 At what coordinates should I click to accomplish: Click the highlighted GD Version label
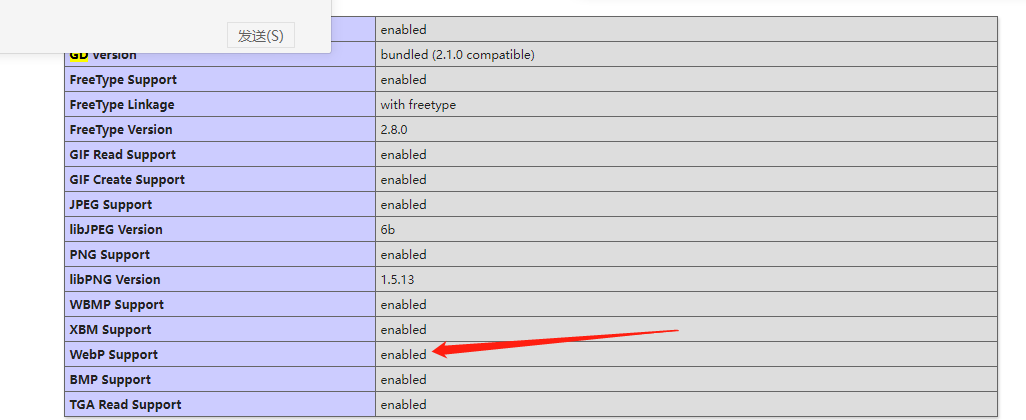click(x=103, y=56)
